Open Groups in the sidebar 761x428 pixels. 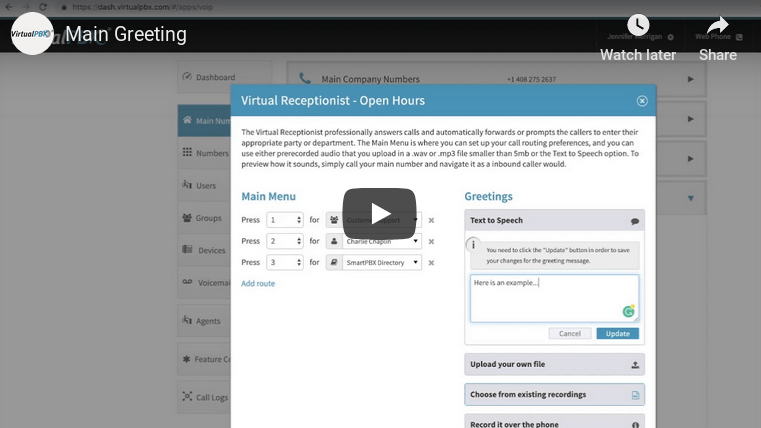click(x=204, y=218)
